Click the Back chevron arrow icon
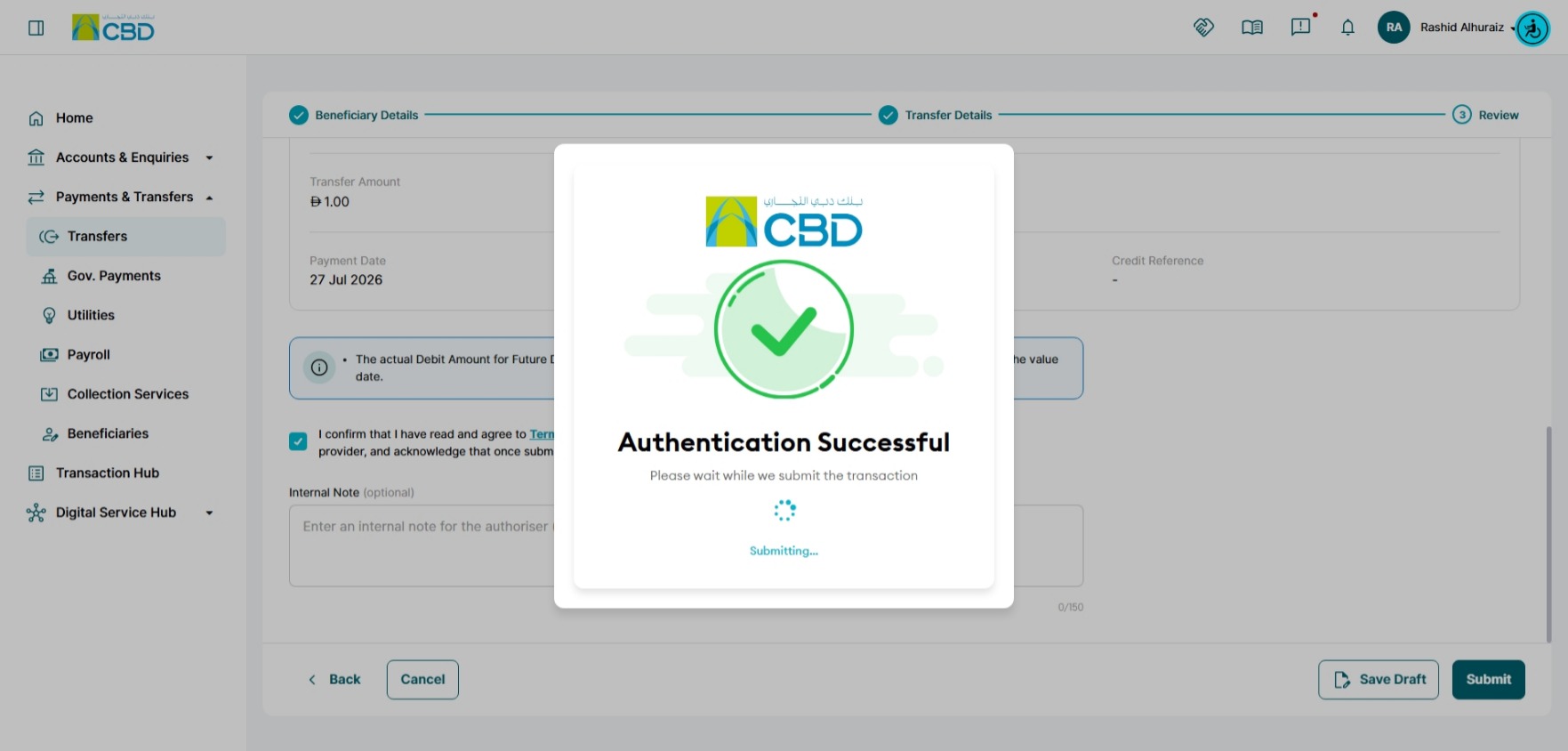This screenshot has width=1568, height=751. tap(312, 680)
